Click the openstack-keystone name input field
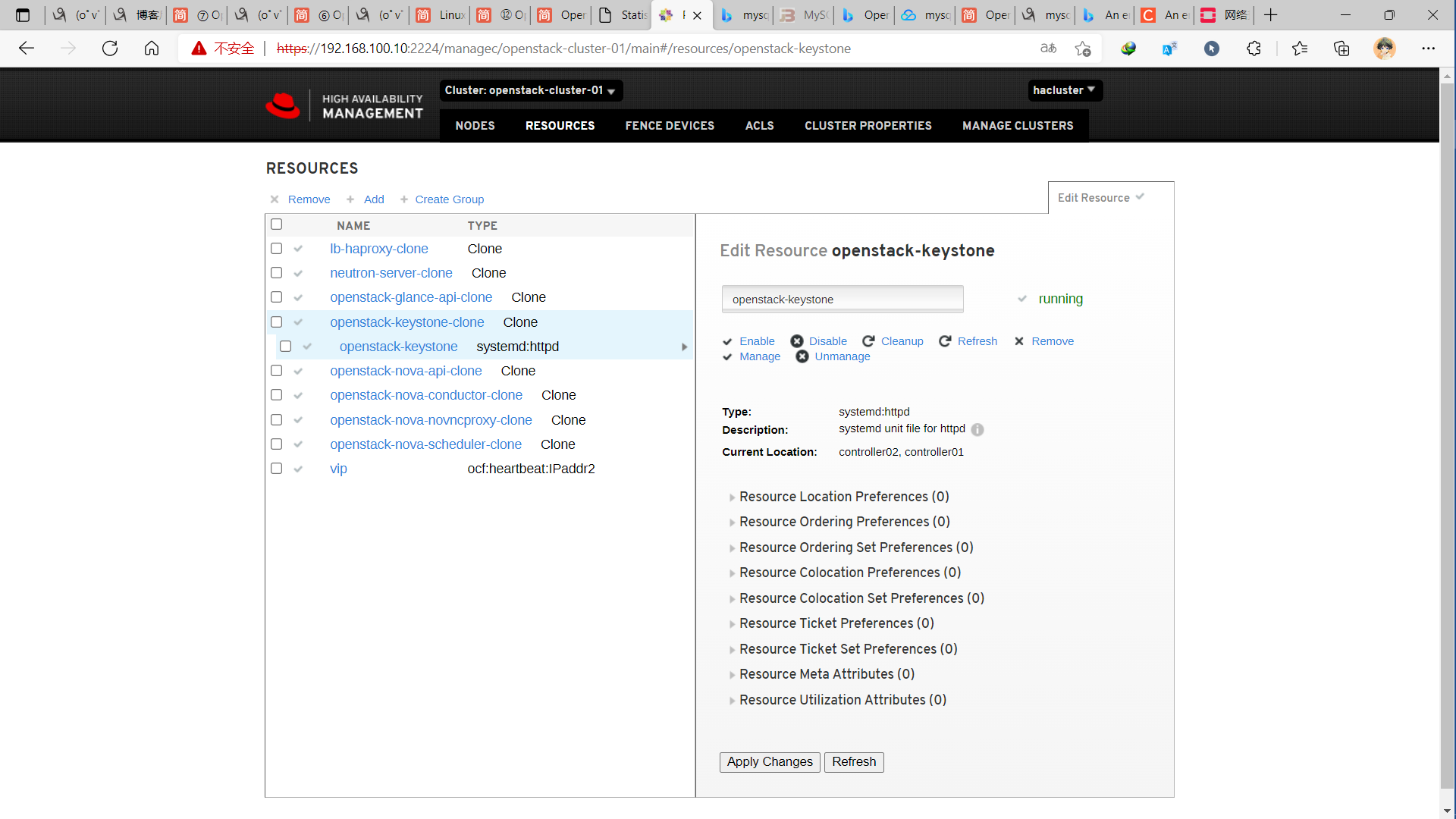The image size is (1456, 819). pyautogui.click(x=842, y=300)
